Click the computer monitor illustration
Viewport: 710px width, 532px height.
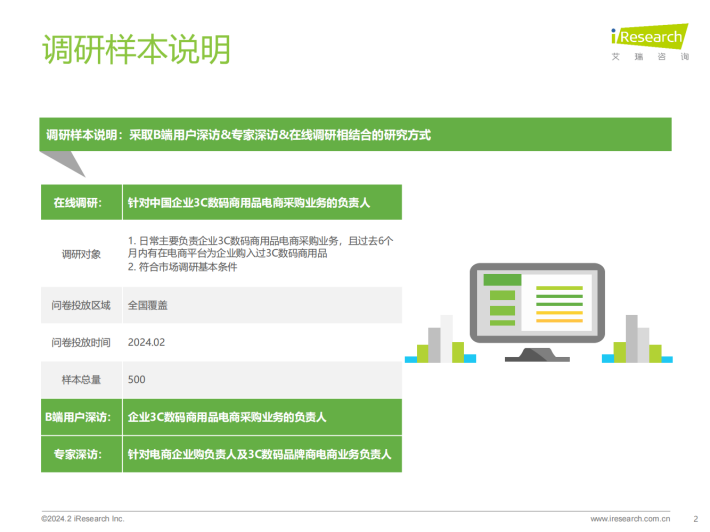[x=537, y=312]
